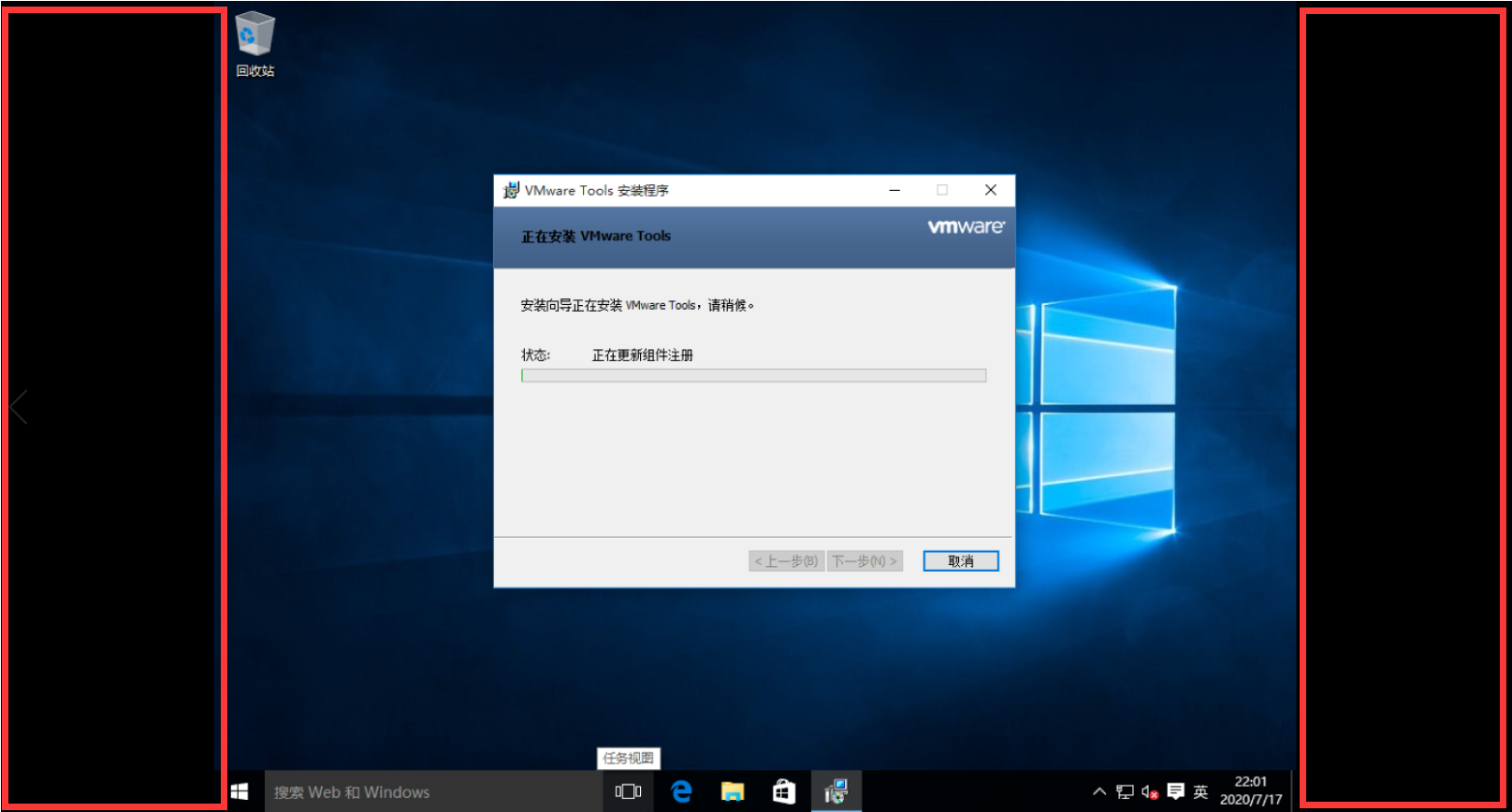Viewport: 1512px width, 812px height.
Task: Open Task View from the taskbar
Action: pyautogui.click(x=628, y=791)
